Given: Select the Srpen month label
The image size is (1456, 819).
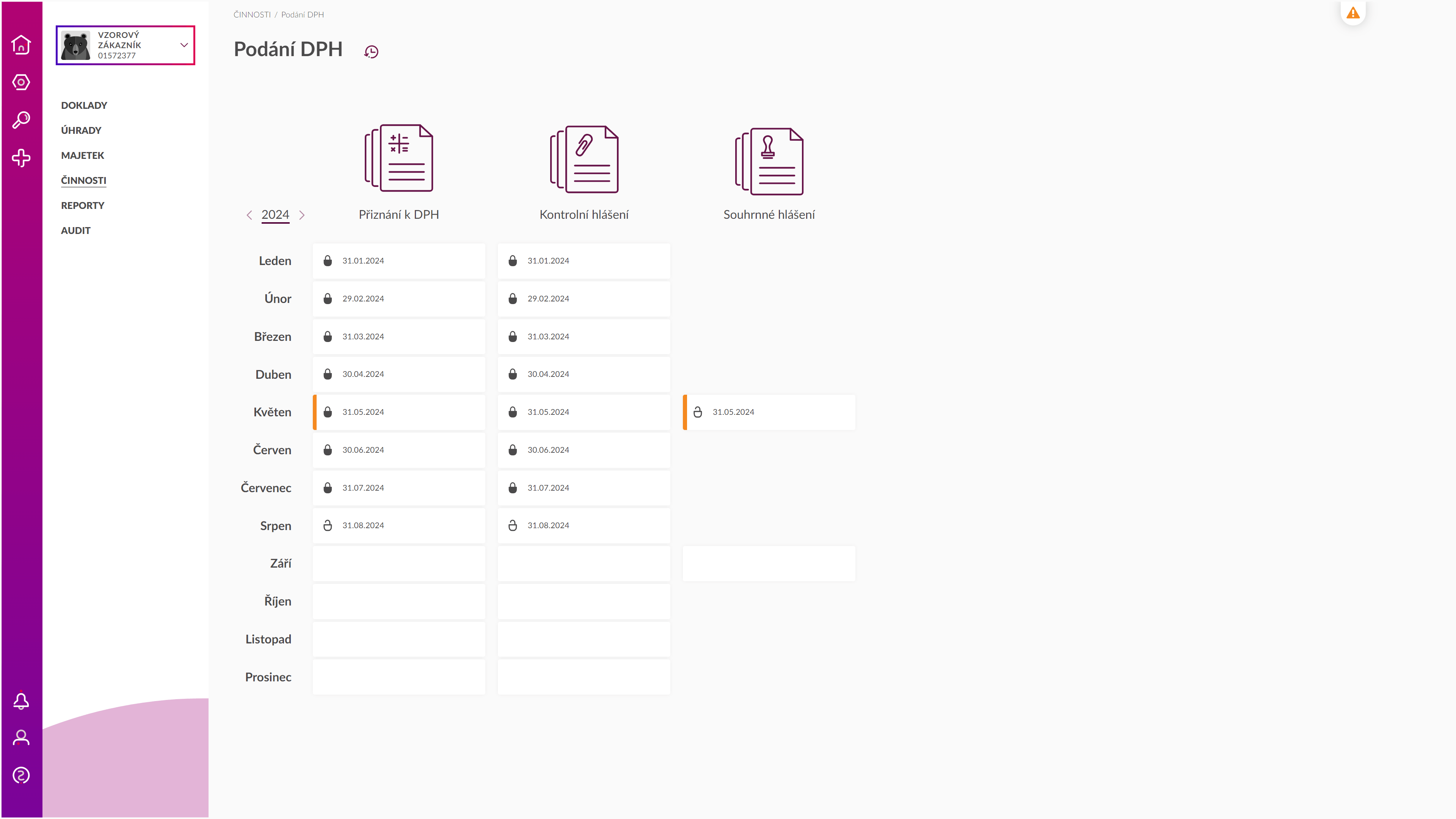Looking at the screenshot, I should (275, 526).
